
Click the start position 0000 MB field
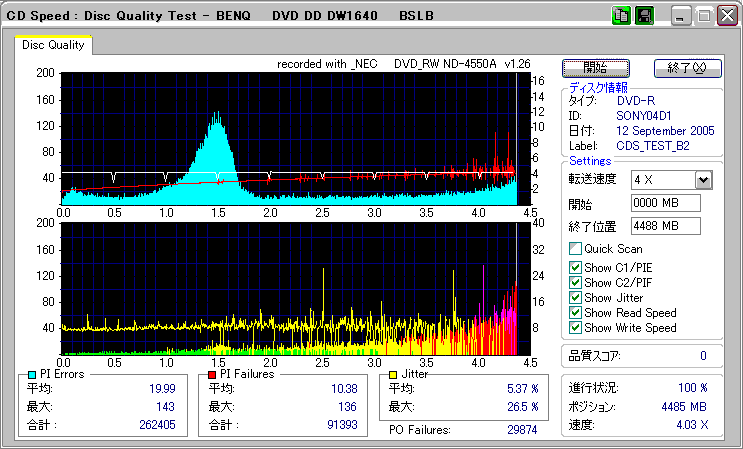[x=666, y=203]
